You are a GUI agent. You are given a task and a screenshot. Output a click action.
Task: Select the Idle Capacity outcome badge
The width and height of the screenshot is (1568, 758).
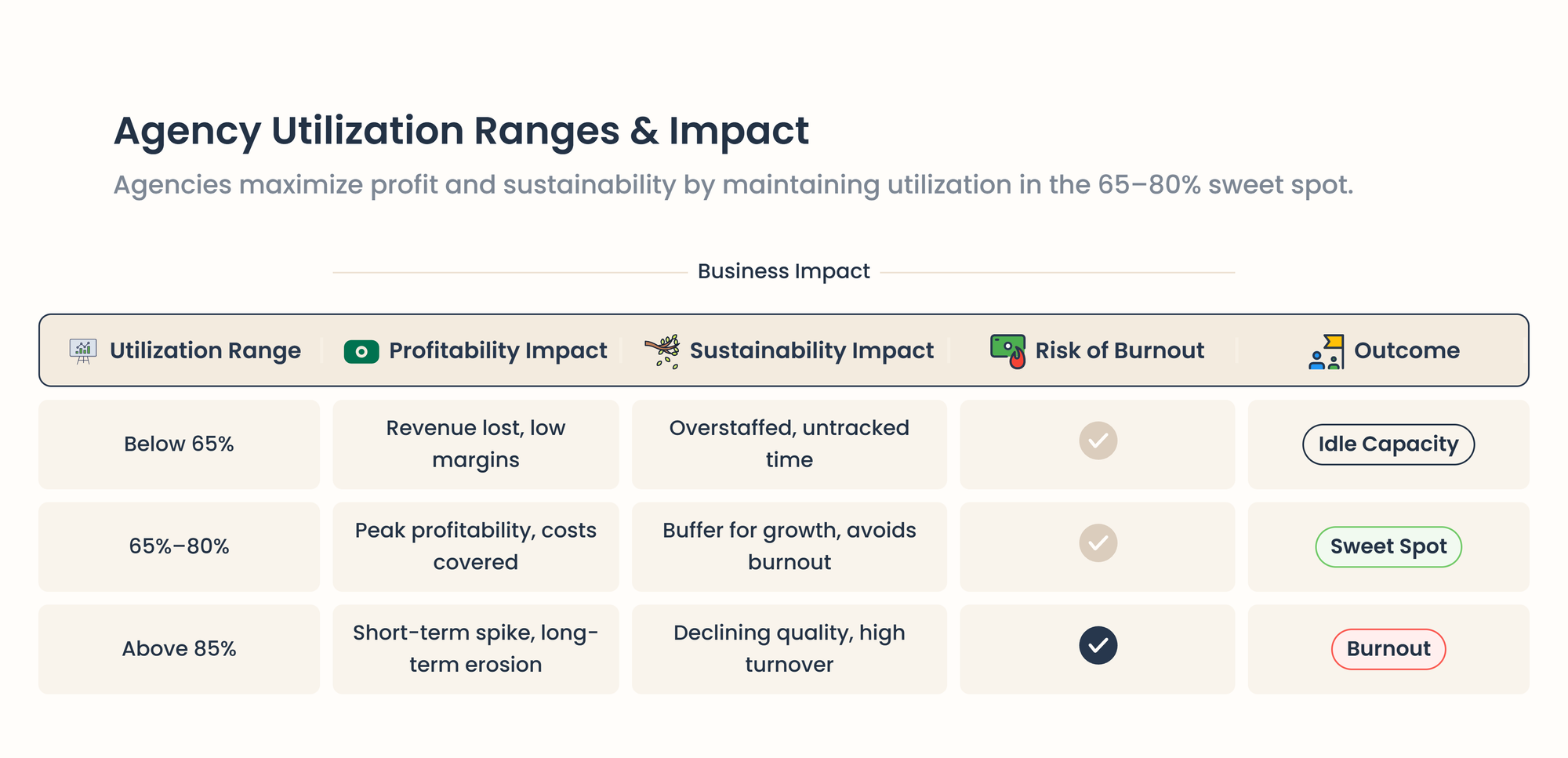point(1388,444)
